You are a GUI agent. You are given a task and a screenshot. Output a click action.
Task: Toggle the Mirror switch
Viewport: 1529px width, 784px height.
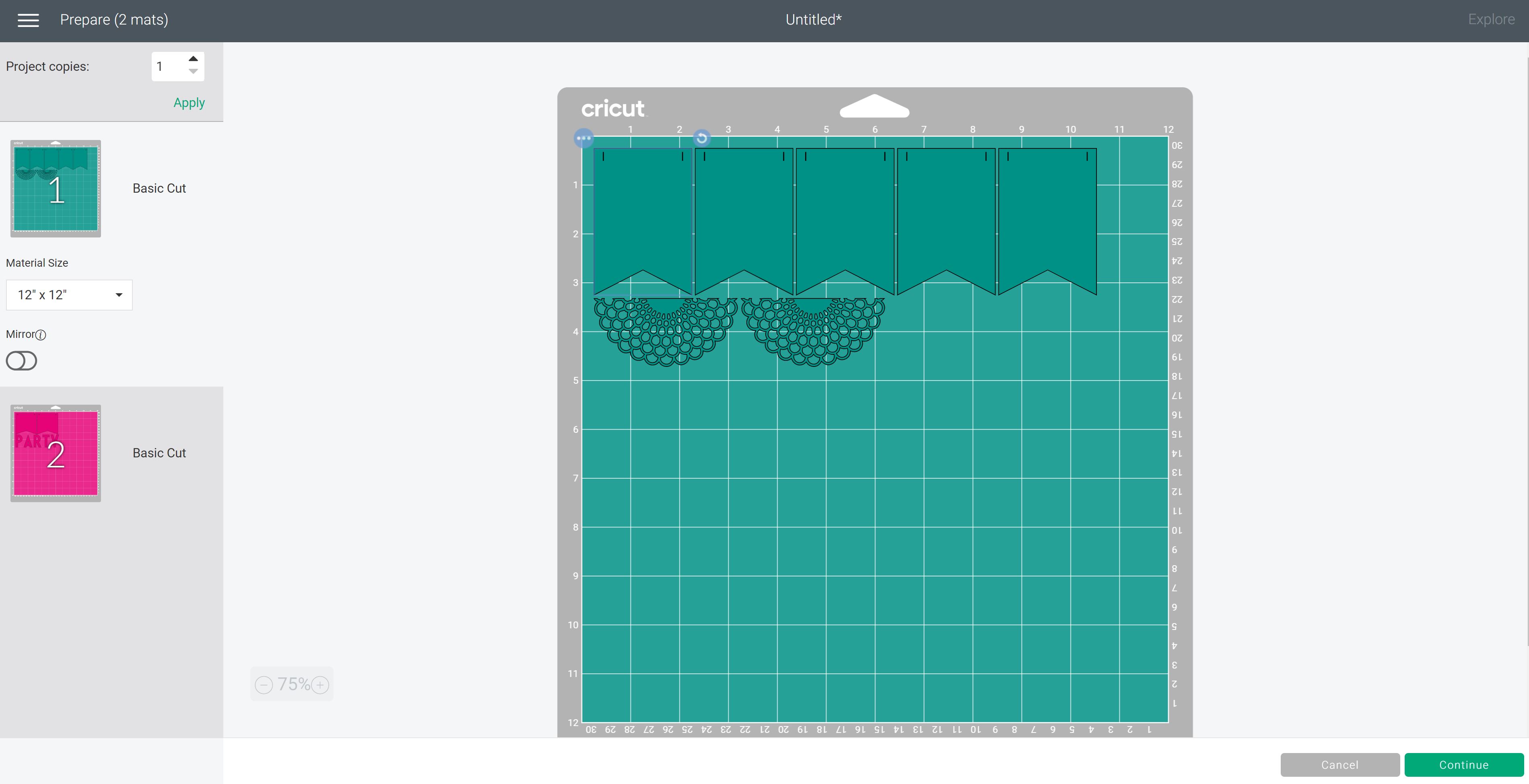tap(21, 361)
